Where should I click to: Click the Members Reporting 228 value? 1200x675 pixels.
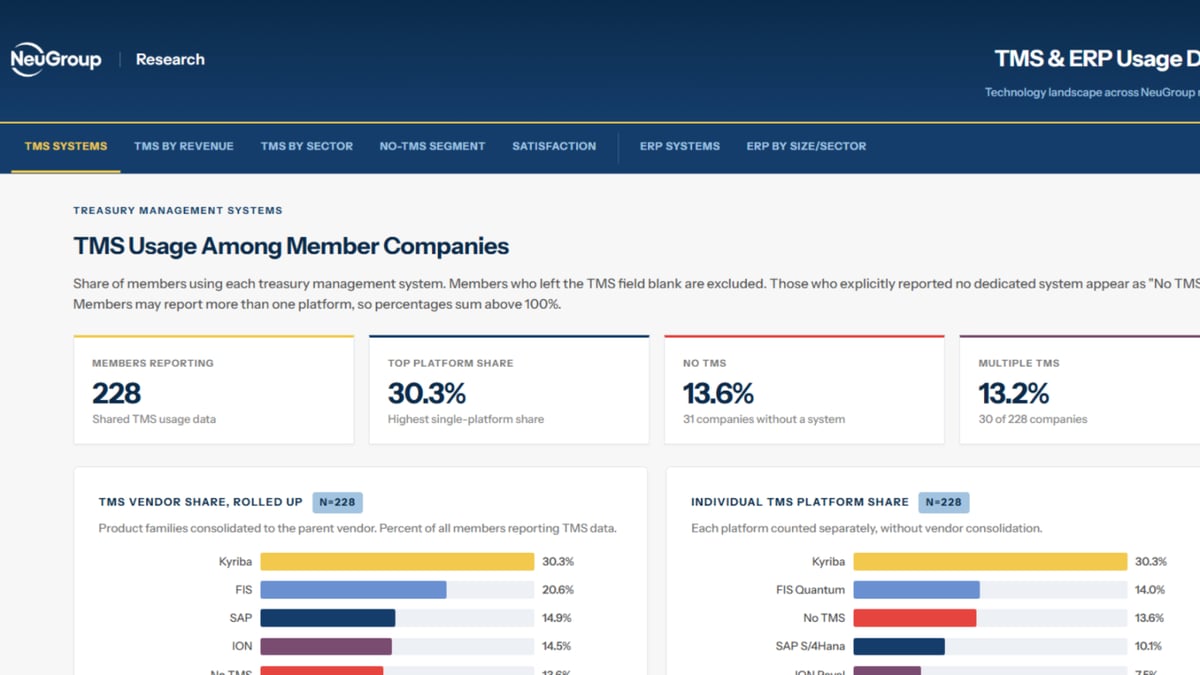tap(117, 392)
